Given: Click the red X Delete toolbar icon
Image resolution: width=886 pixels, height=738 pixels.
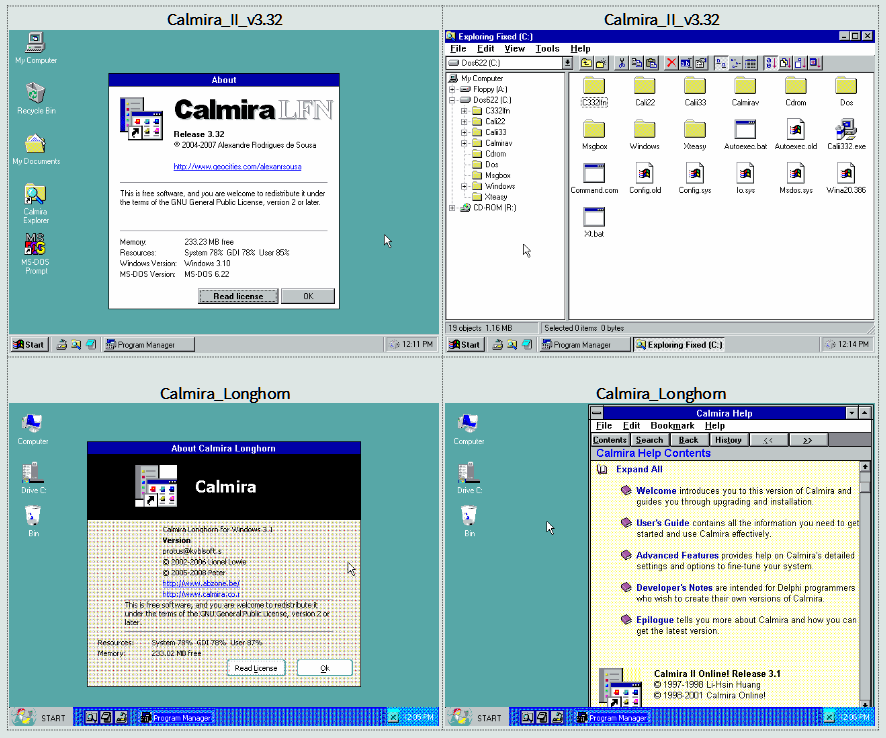Looking at the screenshot, I should [671, 63].
